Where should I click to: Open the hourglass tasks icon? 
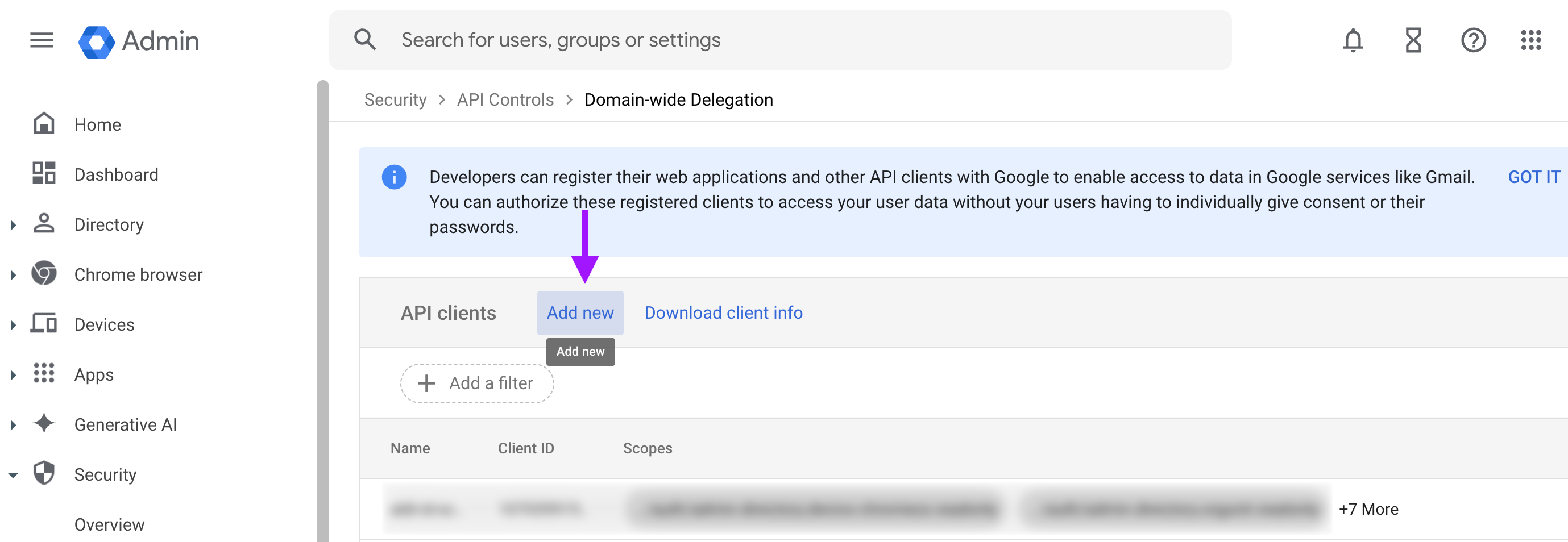tap(1413, 41)
